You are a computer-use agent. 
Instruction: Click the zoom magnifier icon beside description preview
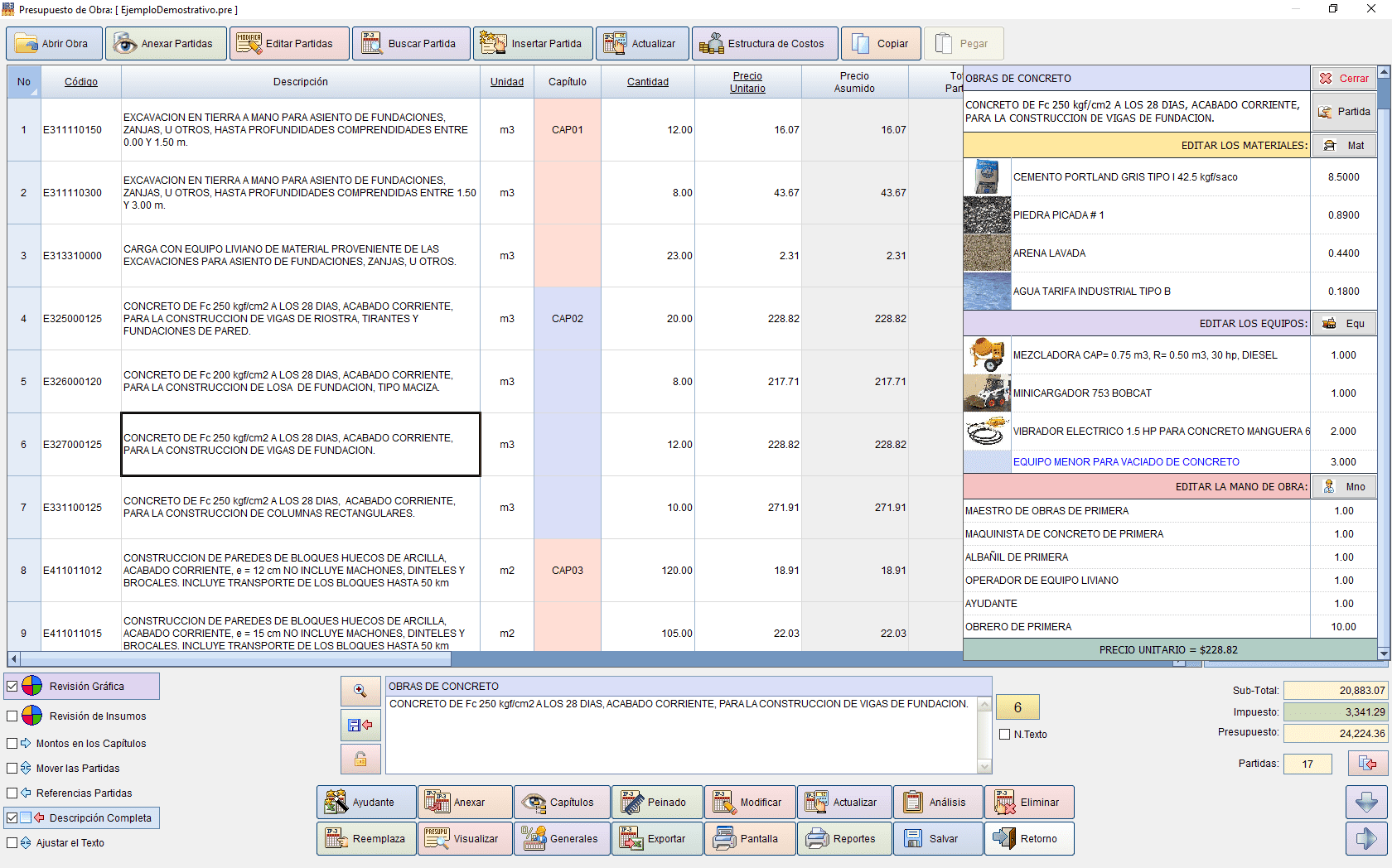tap(360, 691)
